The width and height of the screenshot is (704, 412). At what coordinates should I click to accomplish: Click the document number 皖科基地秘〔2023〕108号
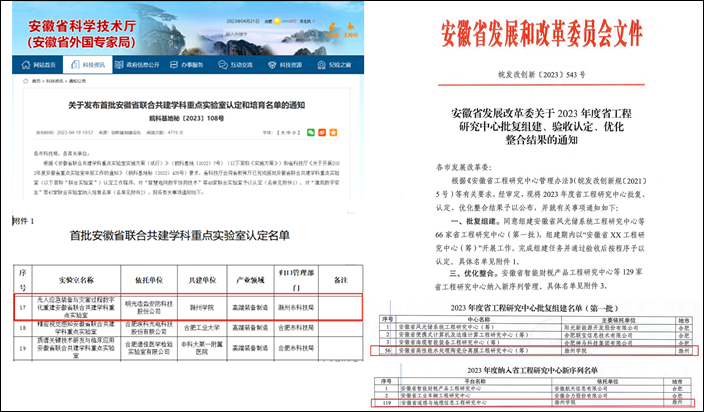[186, 118]
